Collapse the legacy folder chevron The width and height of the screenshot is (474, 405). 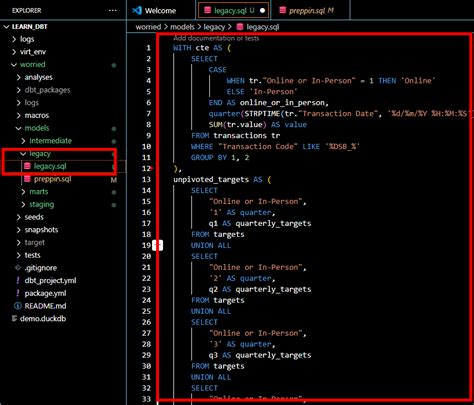(x=23, y=153)
